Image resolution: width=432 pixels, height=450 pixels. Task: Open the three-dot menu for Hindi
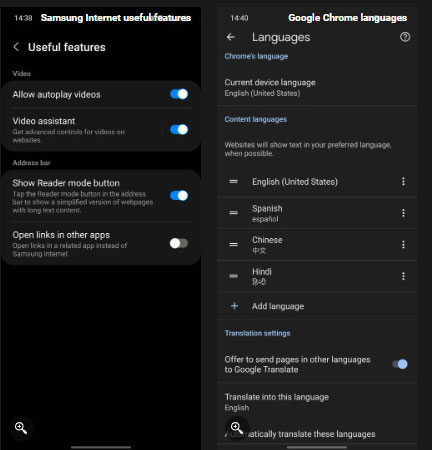coord(403,276)
